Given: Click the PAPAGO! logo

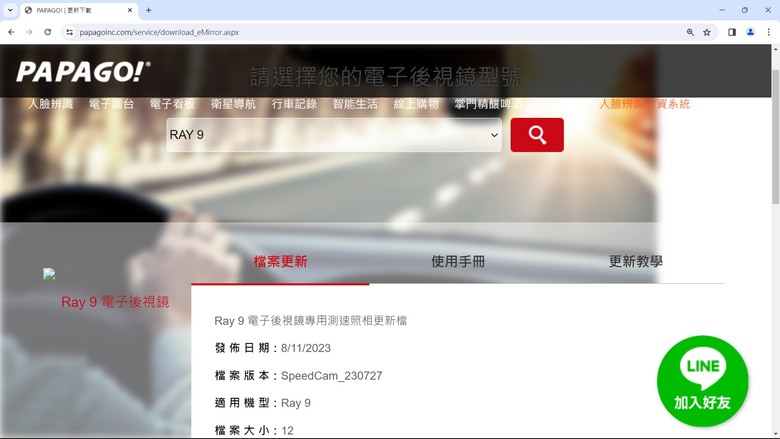Looking at the screenshot, I should (84, 72).
